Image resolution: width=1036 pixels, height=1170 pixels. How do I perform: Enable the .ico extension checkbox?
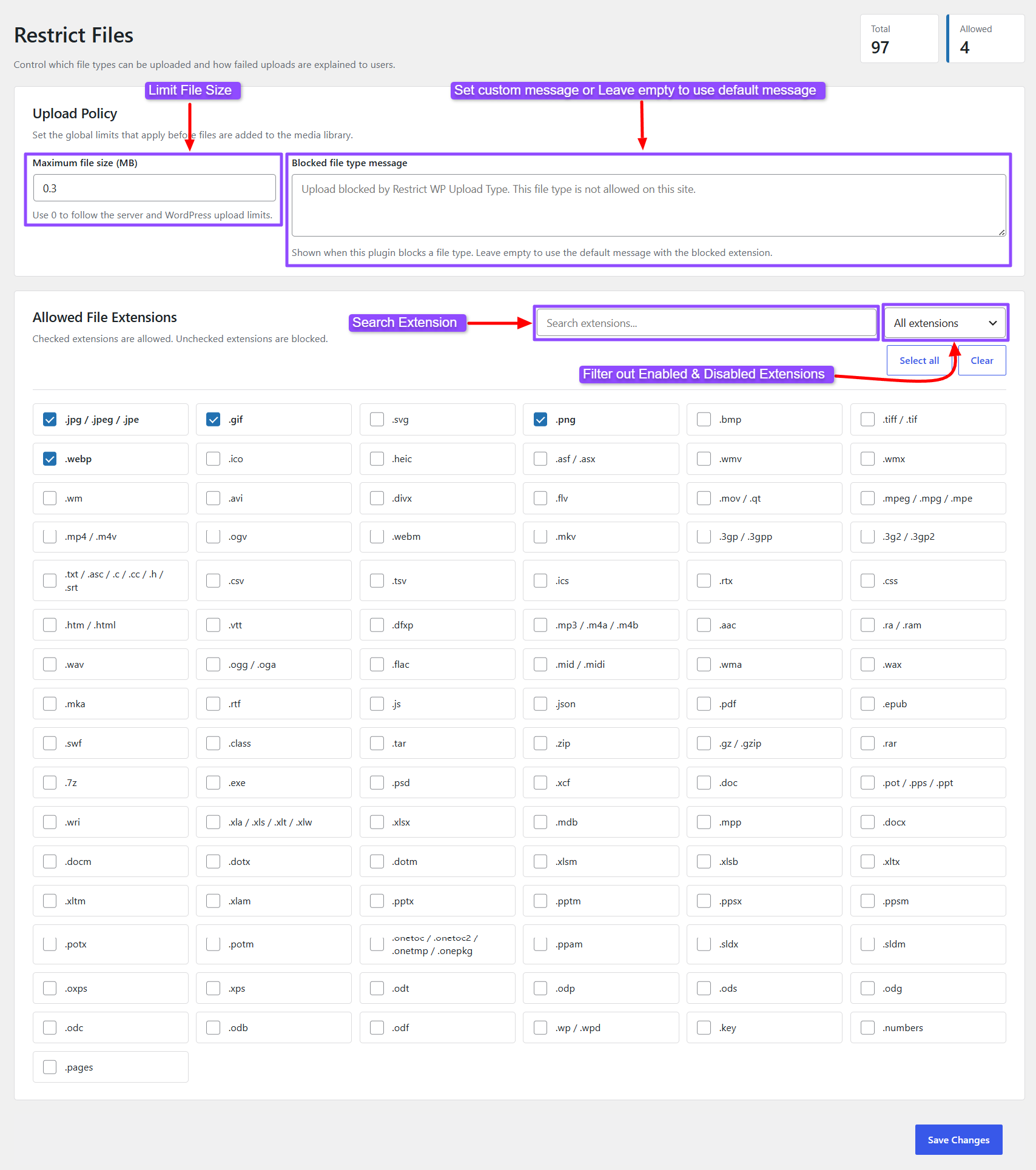(213, 459)
